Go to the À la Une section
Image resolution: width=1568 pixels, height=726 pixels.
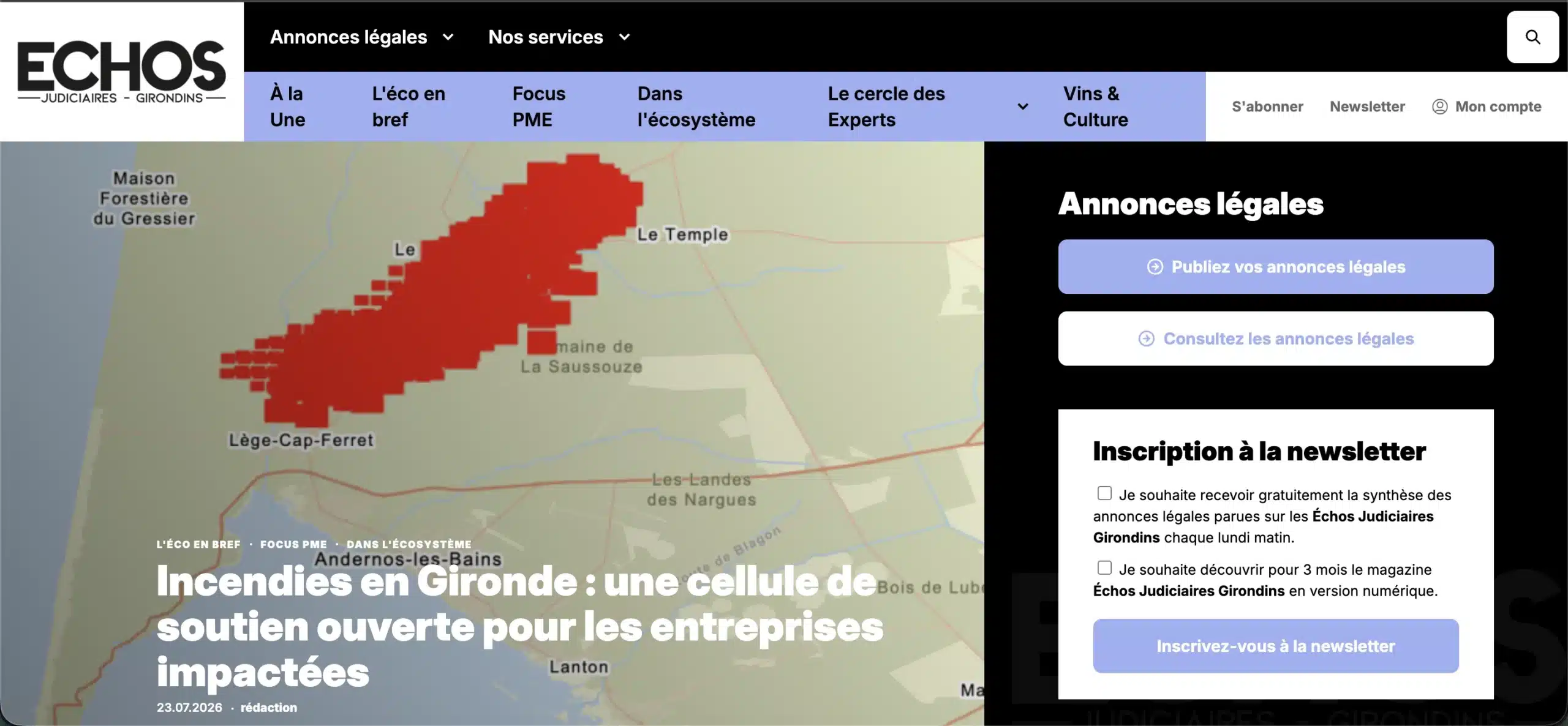(x=288, y=107)
